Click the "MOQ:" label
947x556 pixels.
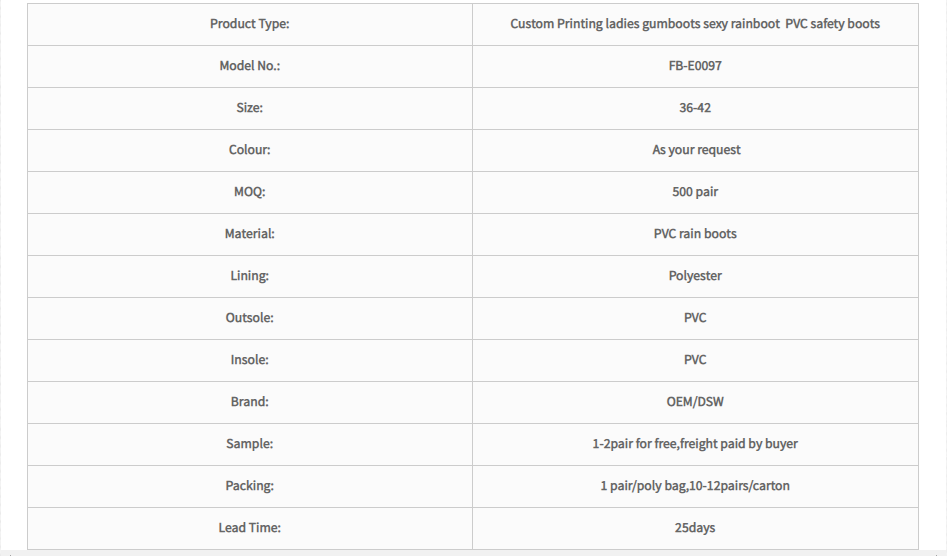[x=250, y=192]
